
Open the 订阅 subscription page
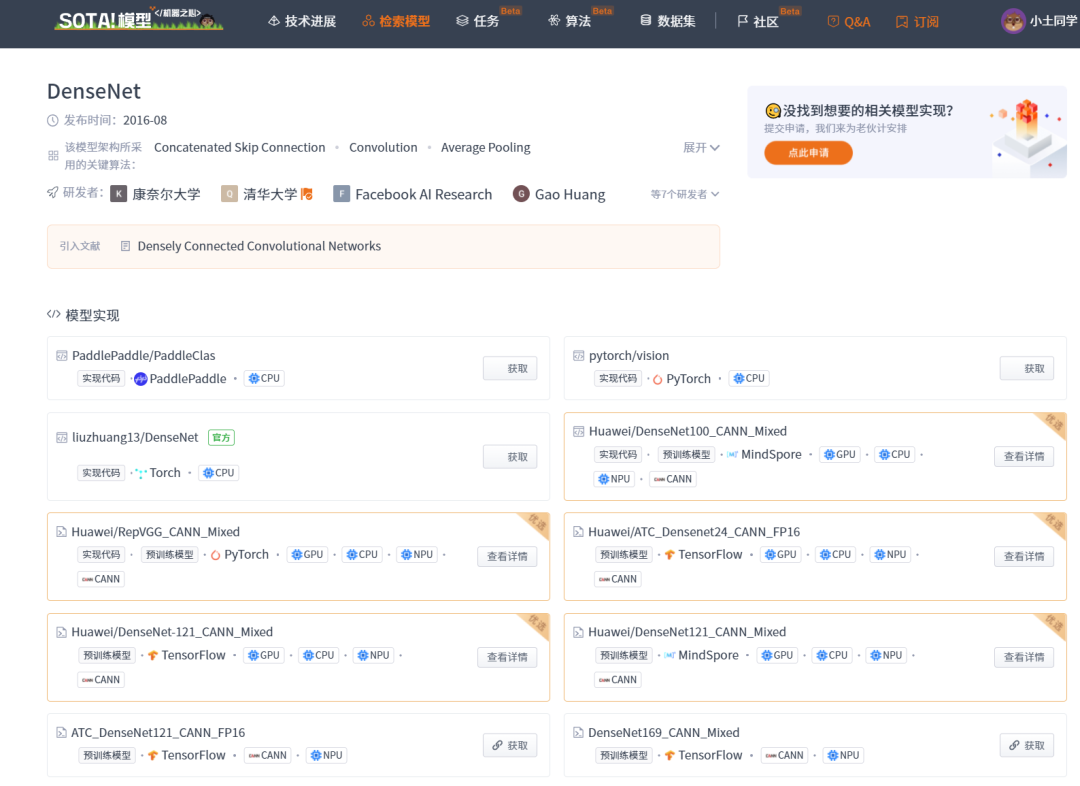click(x=917, y=22)
